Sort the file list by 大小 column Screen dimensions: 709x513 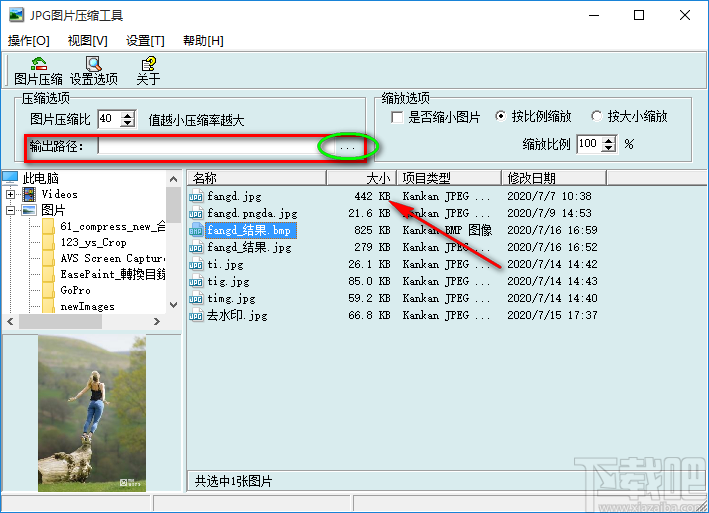[x=361, y=178]
